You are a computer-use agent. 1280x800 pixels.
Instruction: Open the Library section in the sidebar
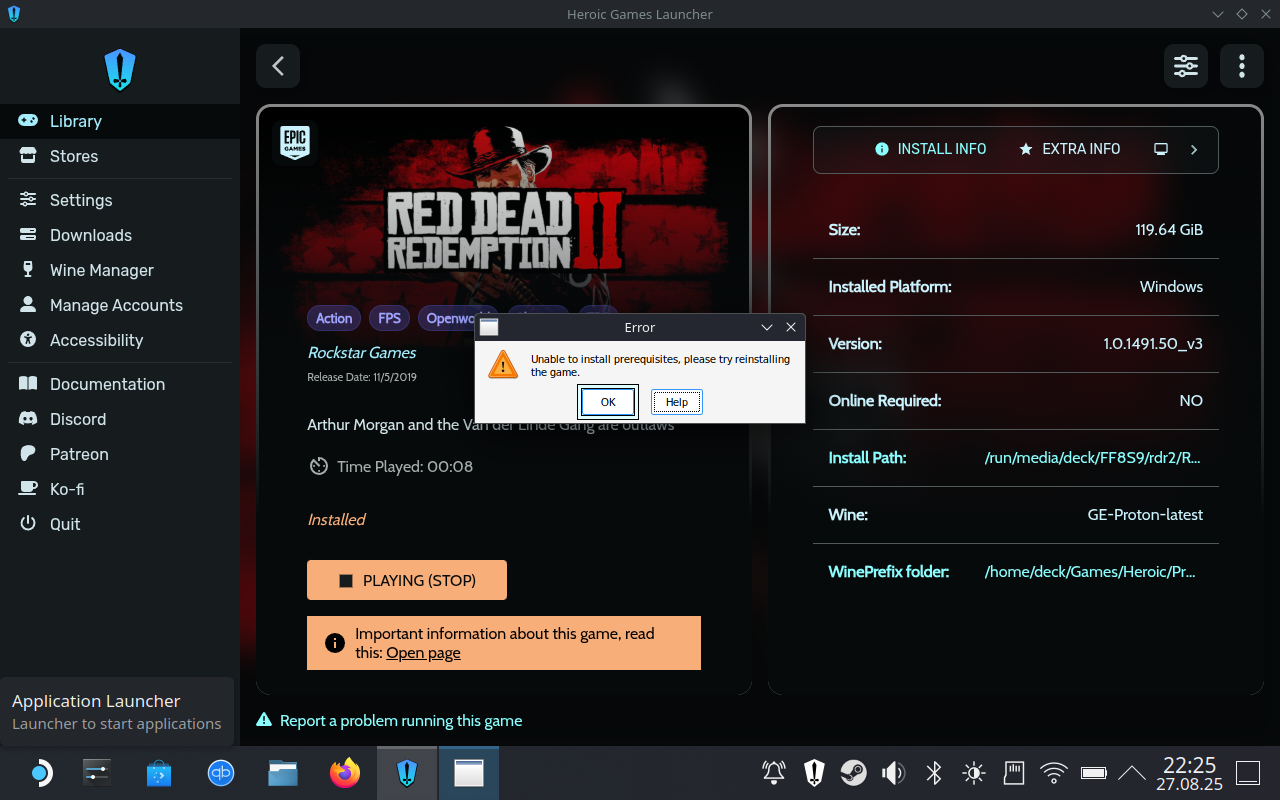click(120, 121)
